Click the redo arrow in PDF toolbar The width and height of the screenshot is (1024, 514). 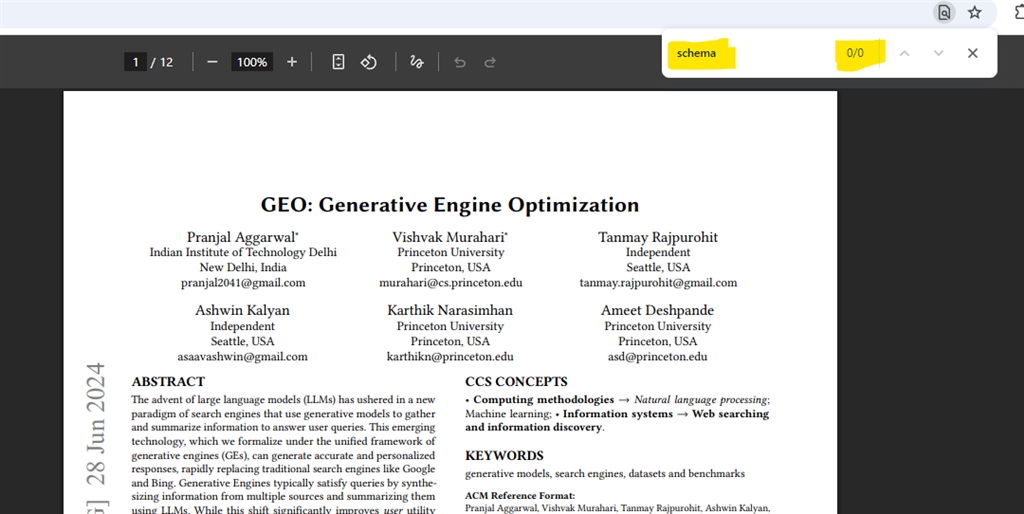click(x=490, y=62)
